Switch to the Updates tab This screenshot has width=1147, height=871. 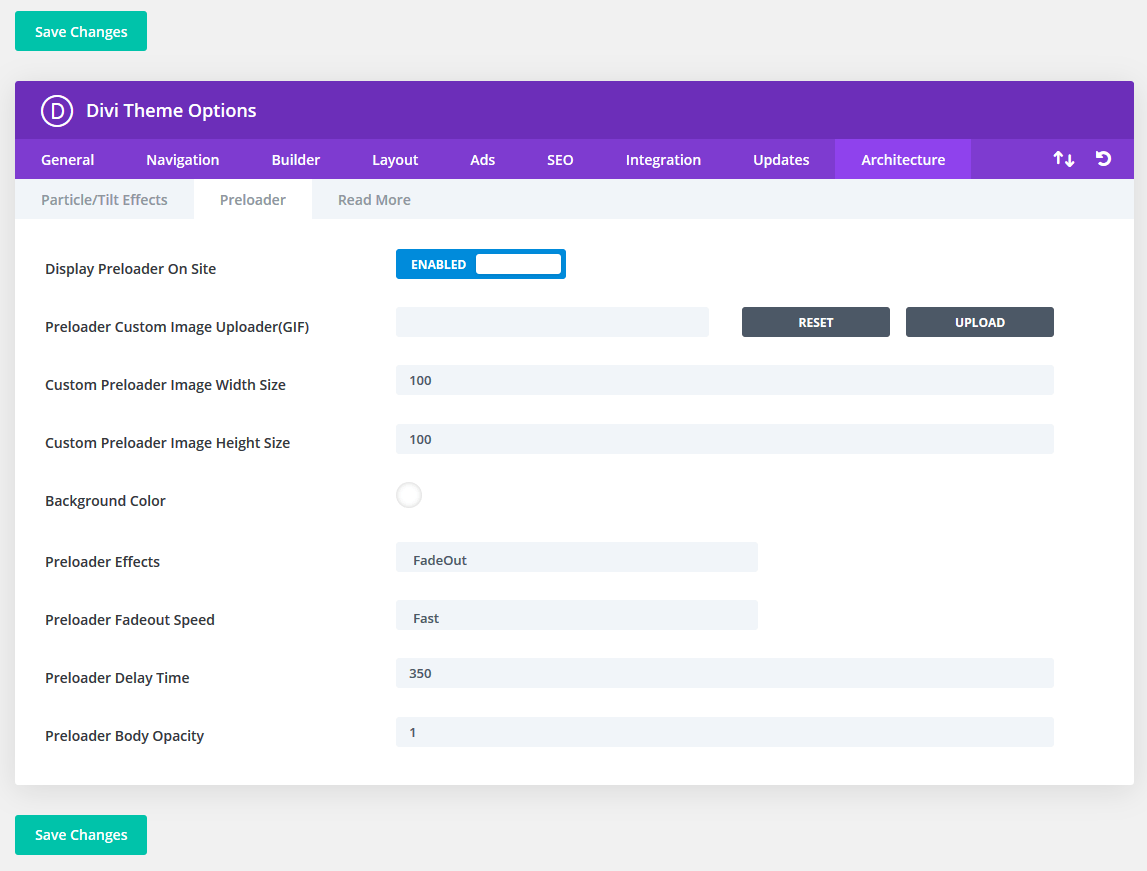click(x=781, y=159)
